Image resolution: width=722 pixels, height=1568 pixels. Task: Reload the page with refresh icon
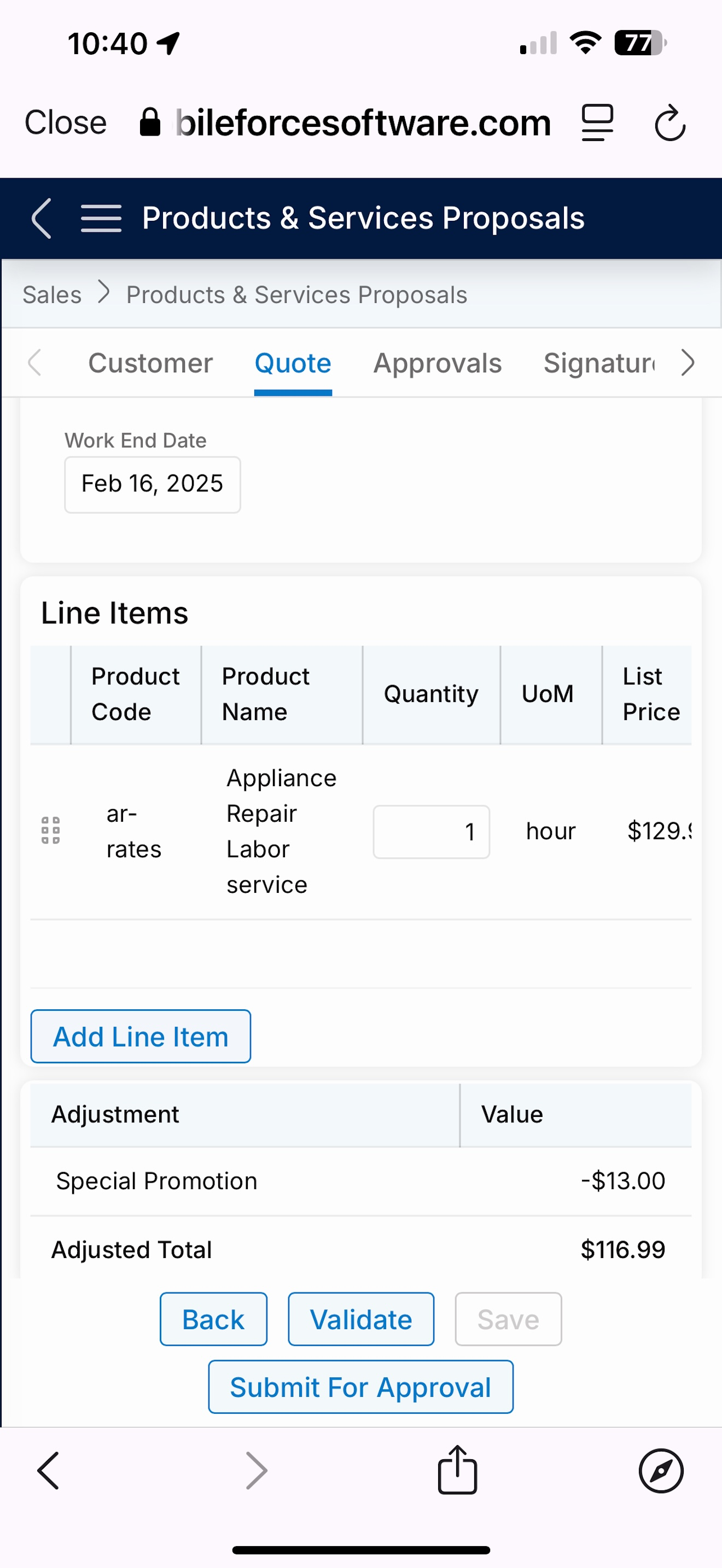tap(669, 122)
